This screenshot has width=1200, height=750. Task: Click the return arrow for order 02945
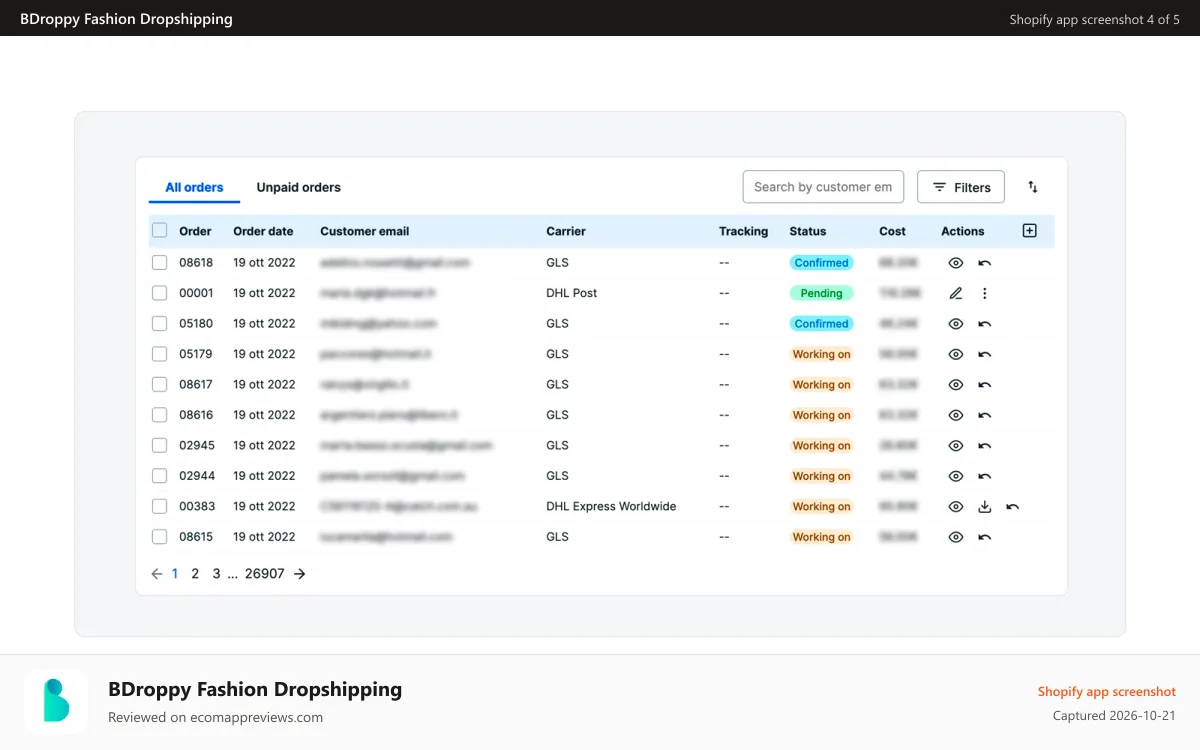984,446
